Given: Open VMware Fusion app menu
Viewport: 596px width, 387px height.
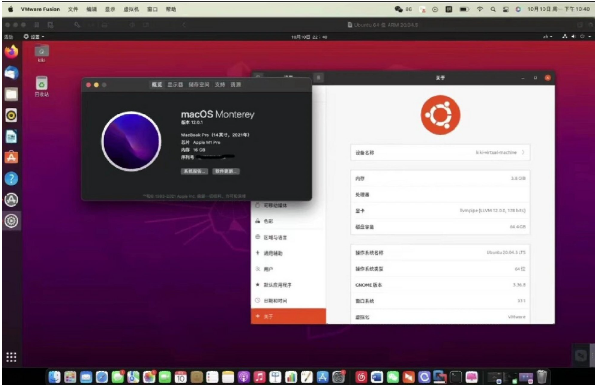Looking at the screenshot, I should 40,9.
